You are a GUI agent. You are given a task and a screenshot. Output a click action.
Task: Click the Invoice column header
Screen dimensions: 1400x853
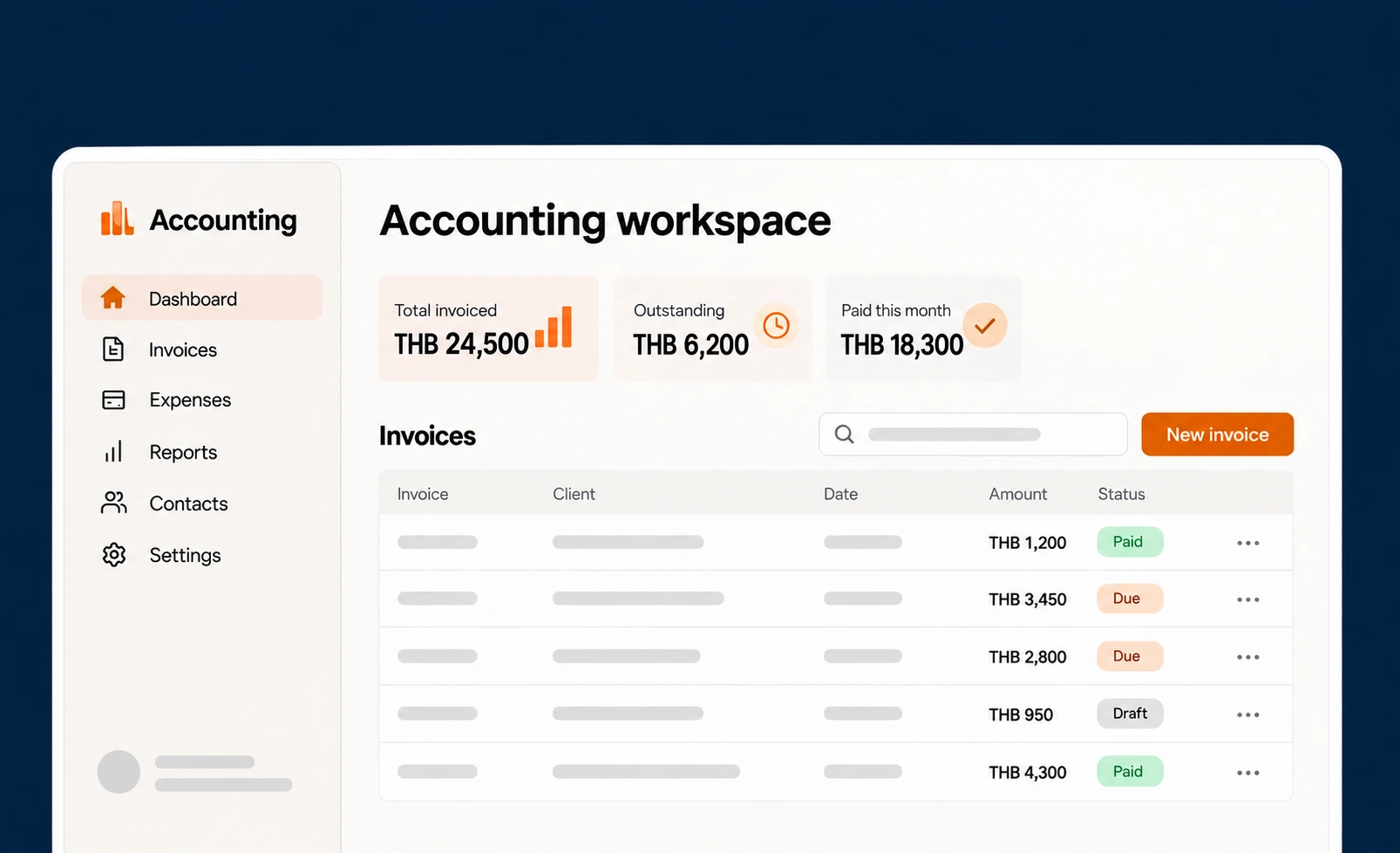pos(423,494)
